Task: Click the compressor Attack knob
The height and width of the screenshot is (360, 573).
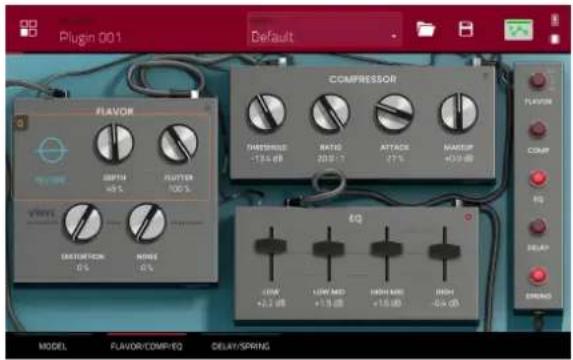Action: (395, 113)
